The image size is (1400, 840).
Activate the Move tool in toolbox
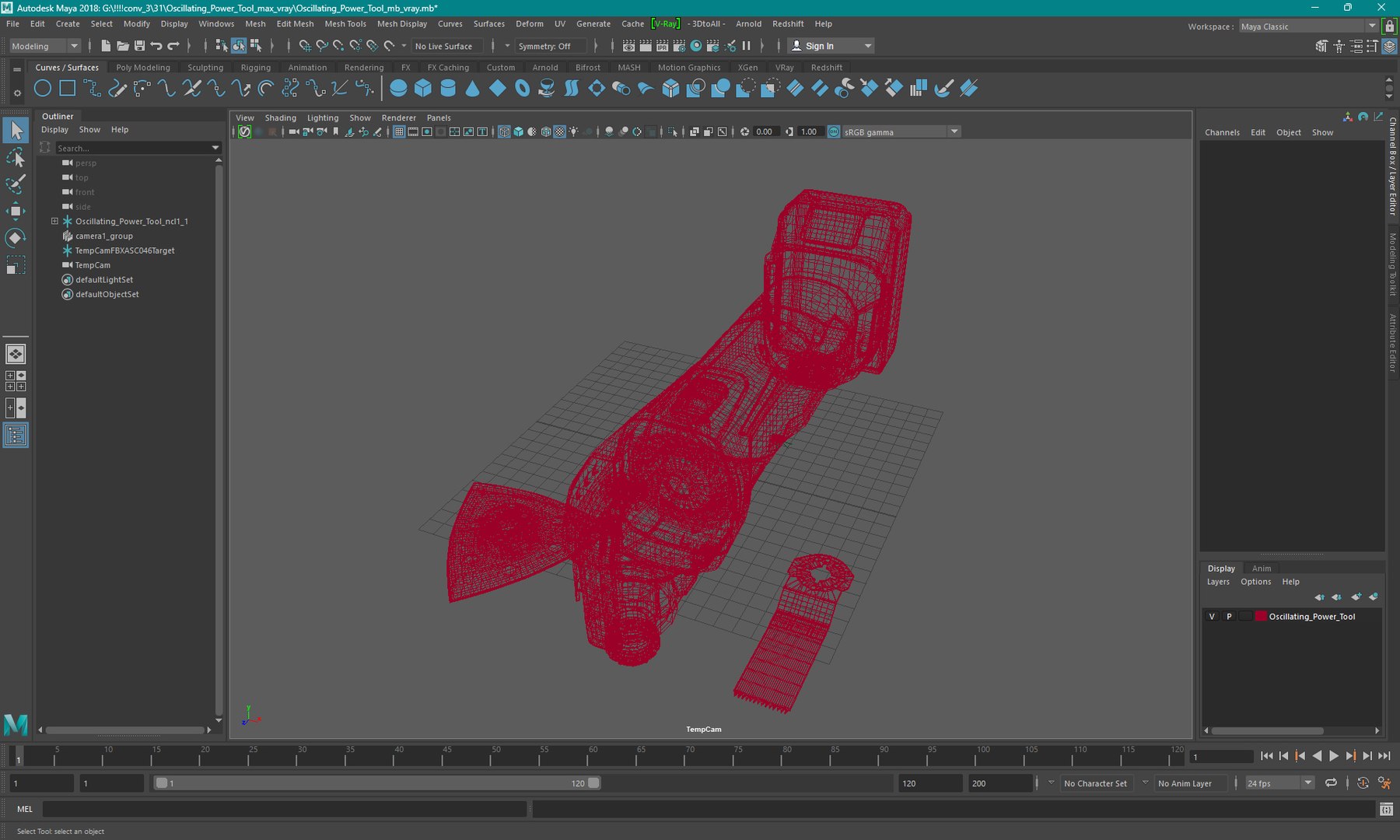coord(16,211)
